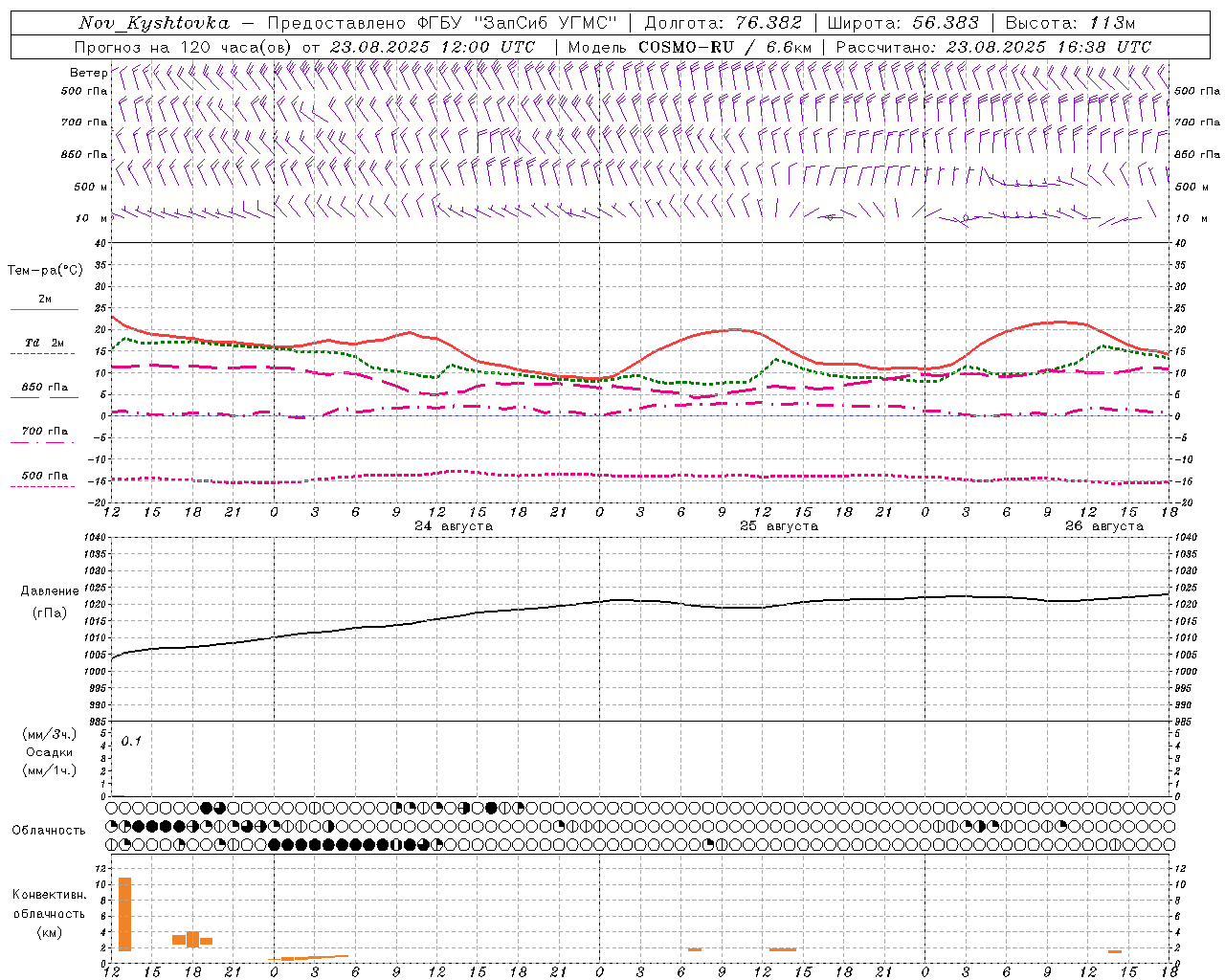1225x980 pixels.
Task: Click the green dotted line sample under Td 2м
Action: tap(44, 353)
